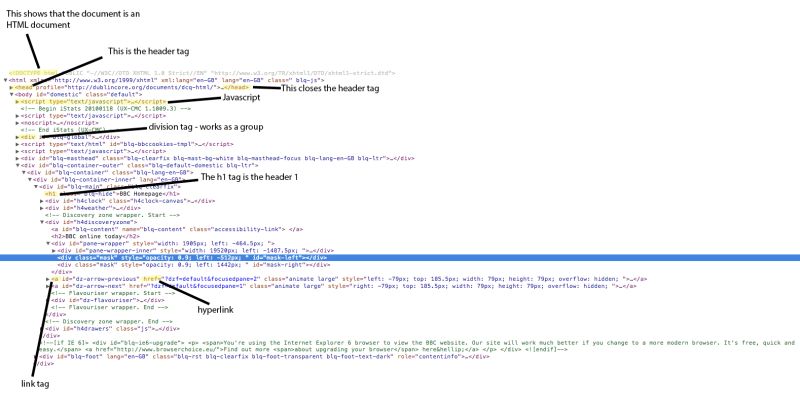Expand the blq-bbccookies-tmpl script node

(18, 144)
